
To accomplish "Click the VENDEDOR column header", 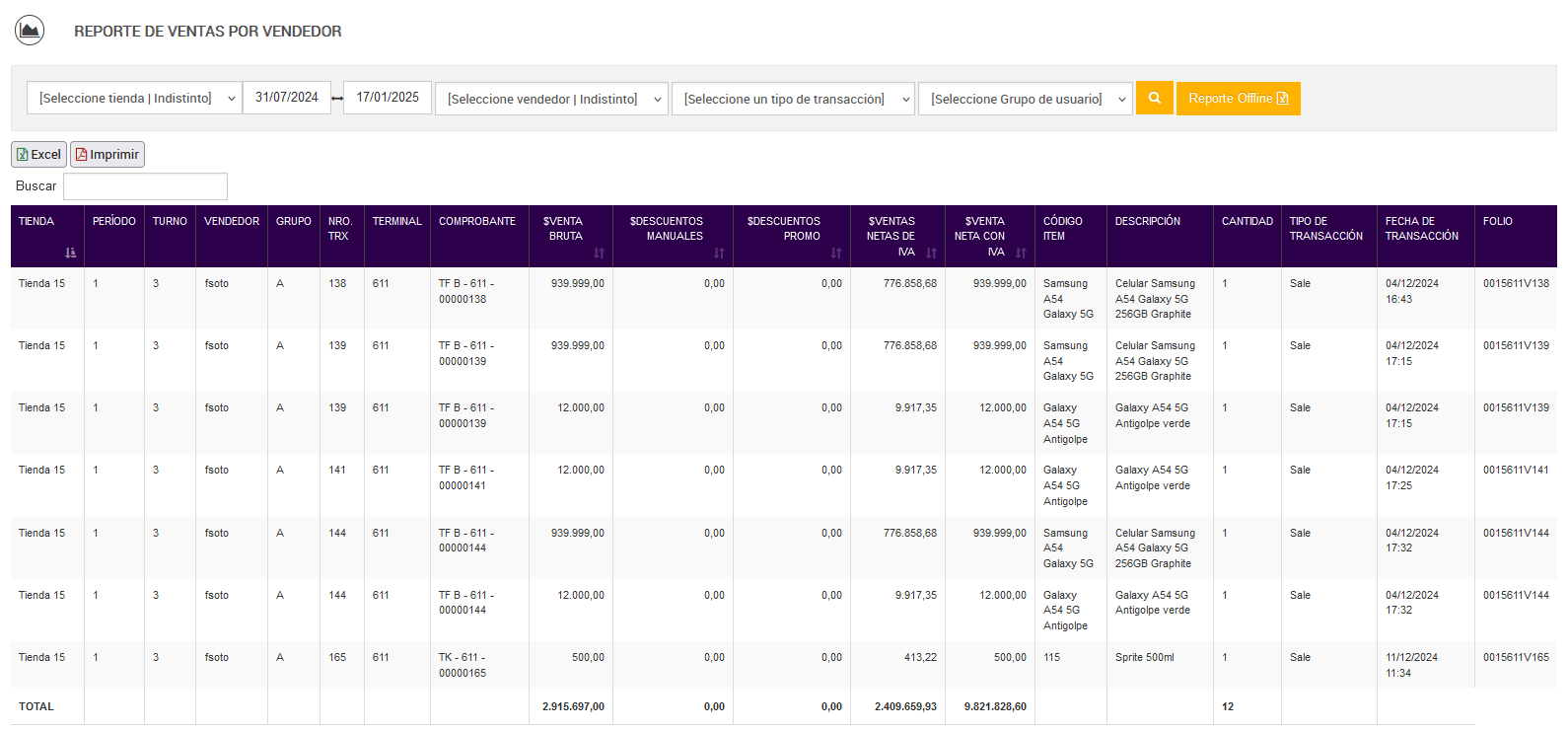I will [232, 236].
